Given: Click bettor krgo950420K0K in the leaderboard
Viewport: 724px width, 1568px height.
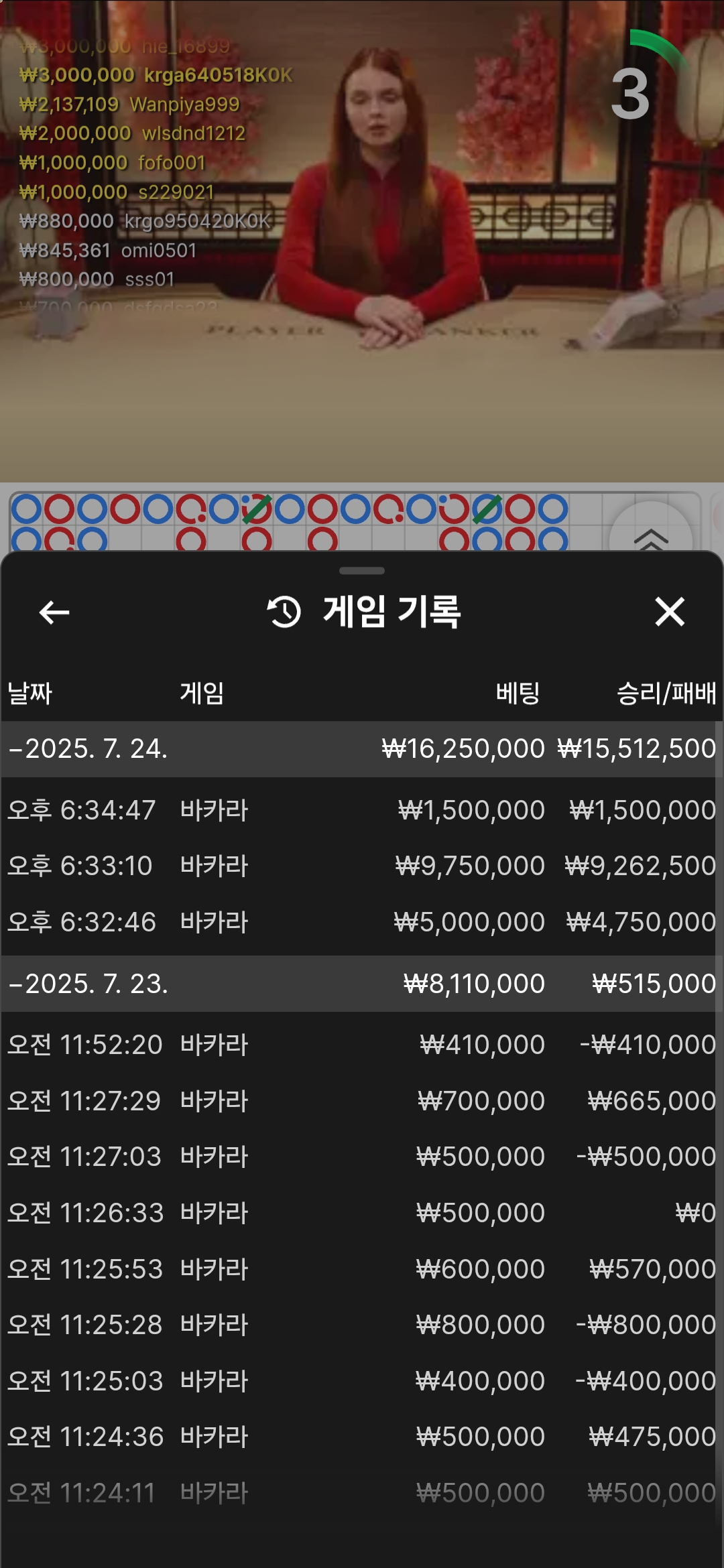Looking at the screenshot, I should pos(198,221).
